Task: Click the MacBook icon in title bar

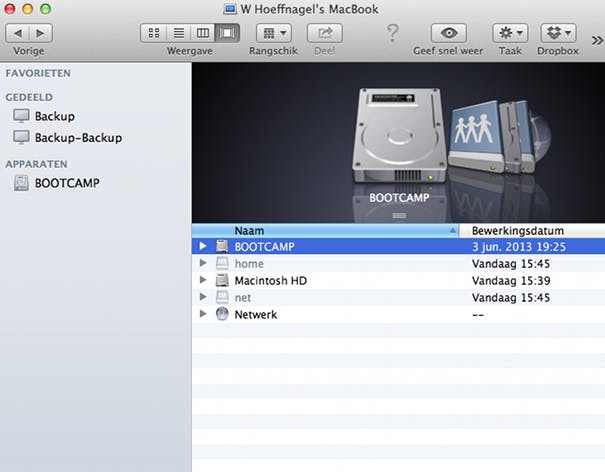Action: (230, 9)
